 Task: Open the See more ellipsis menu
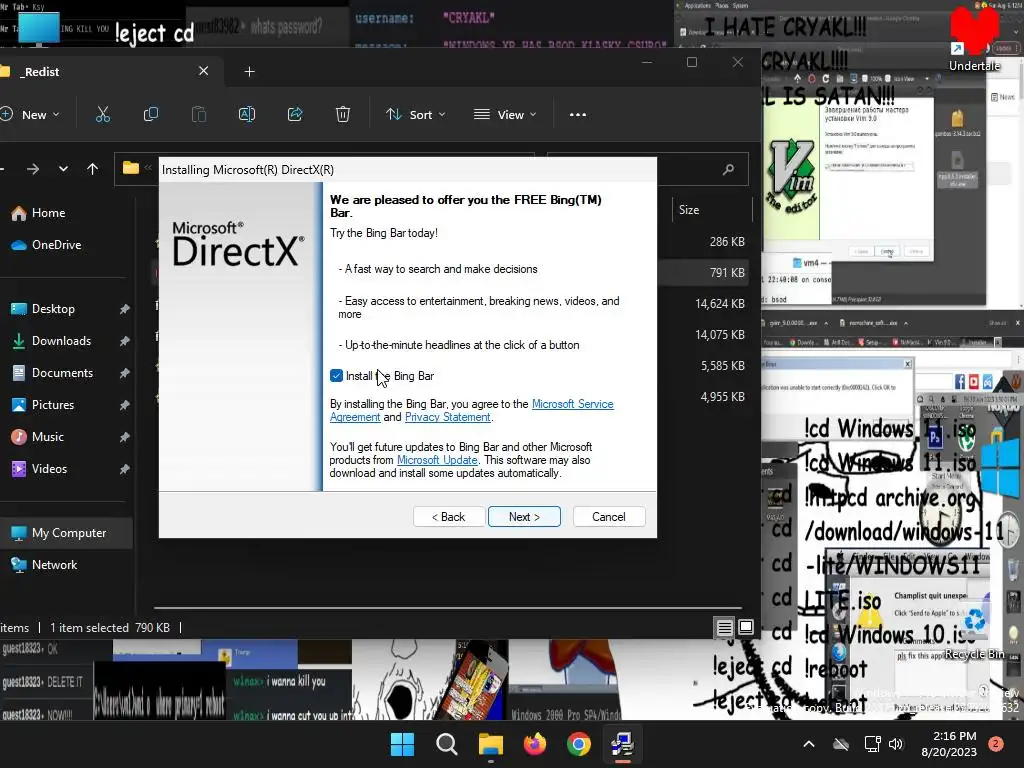[x=577, y=114]
